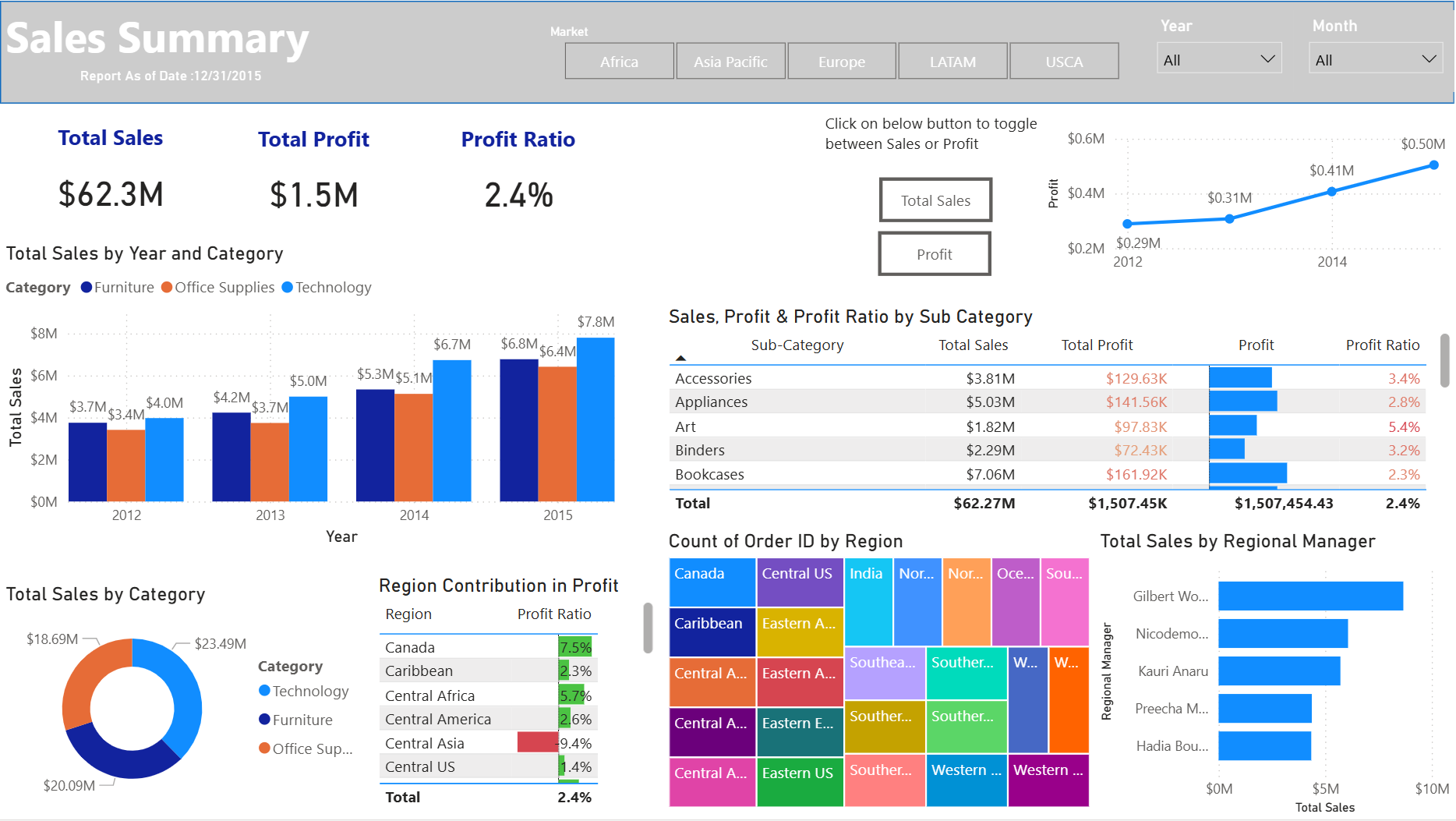Click the 2015 Technology bar in the column chart
This screenshot has height=821, width=1456.
[596, 421]
